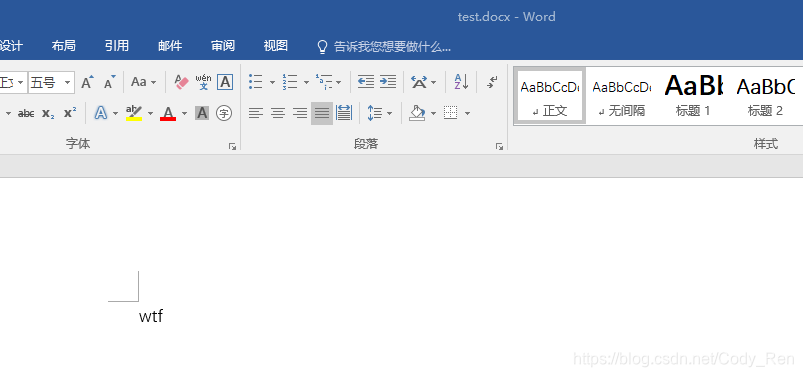Shrink font size with the smaller A icon

click(x=110, y=82)
